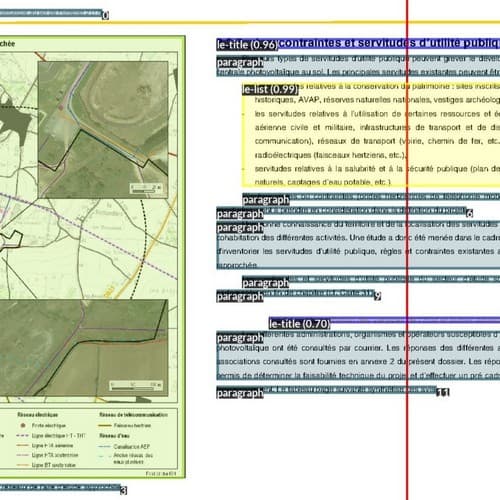
Task: Click the red vertical divider line
Action: 407,250
